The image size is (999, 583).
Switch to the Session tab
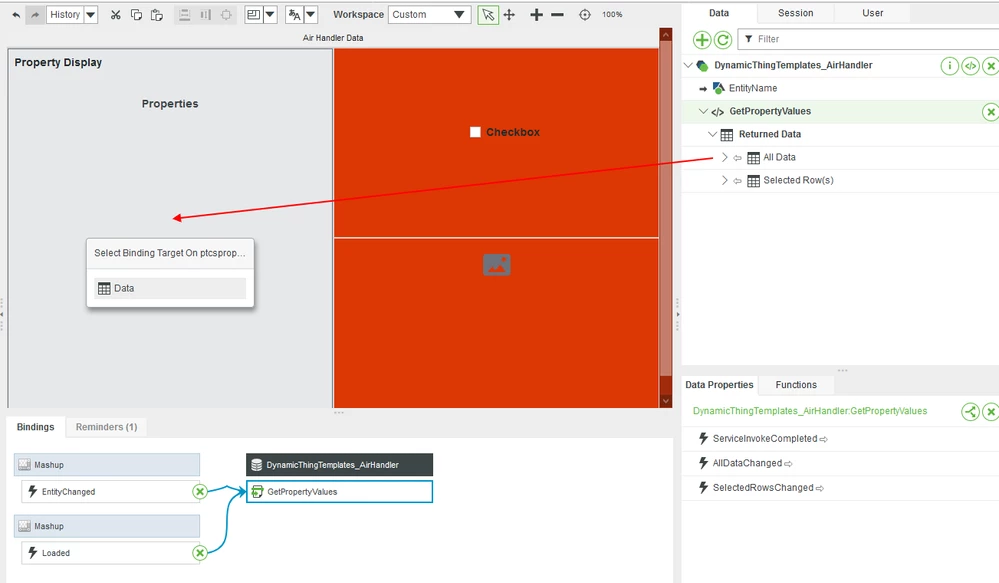[x=795, y=13]
